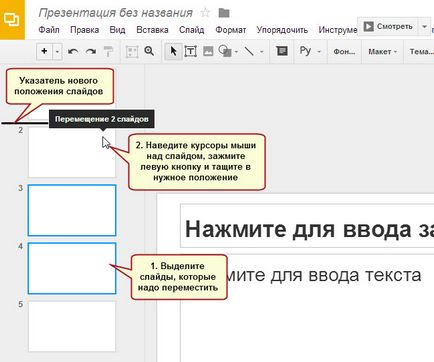Click the undo arrow icon
The height and width of the screenshot is (362, 434).
pos(73,51)
